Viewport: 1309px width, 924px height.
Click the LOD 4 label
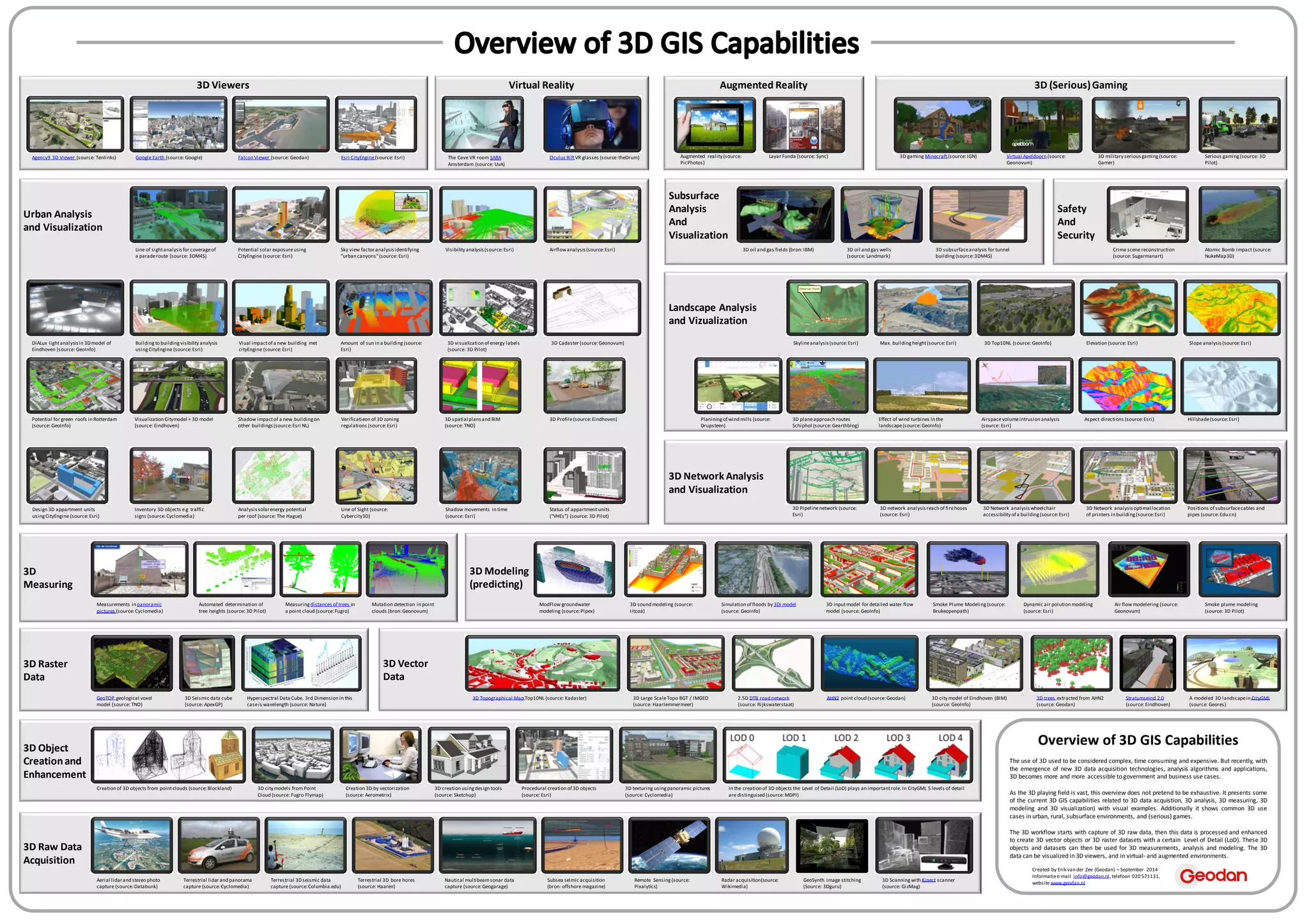tap(950, 738)
